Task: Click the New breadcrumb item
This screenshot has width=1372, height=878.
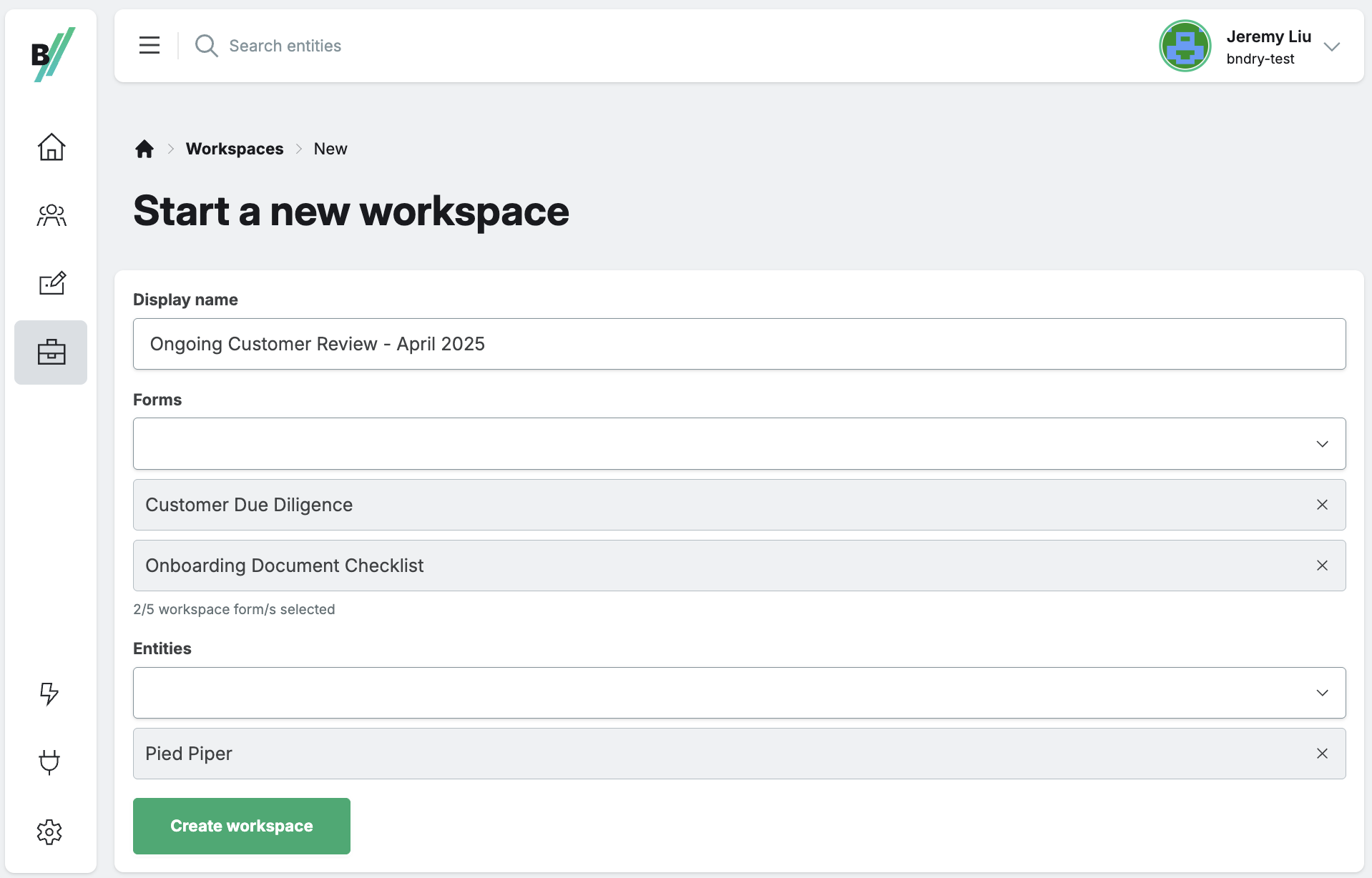Action: click(330, 149)
